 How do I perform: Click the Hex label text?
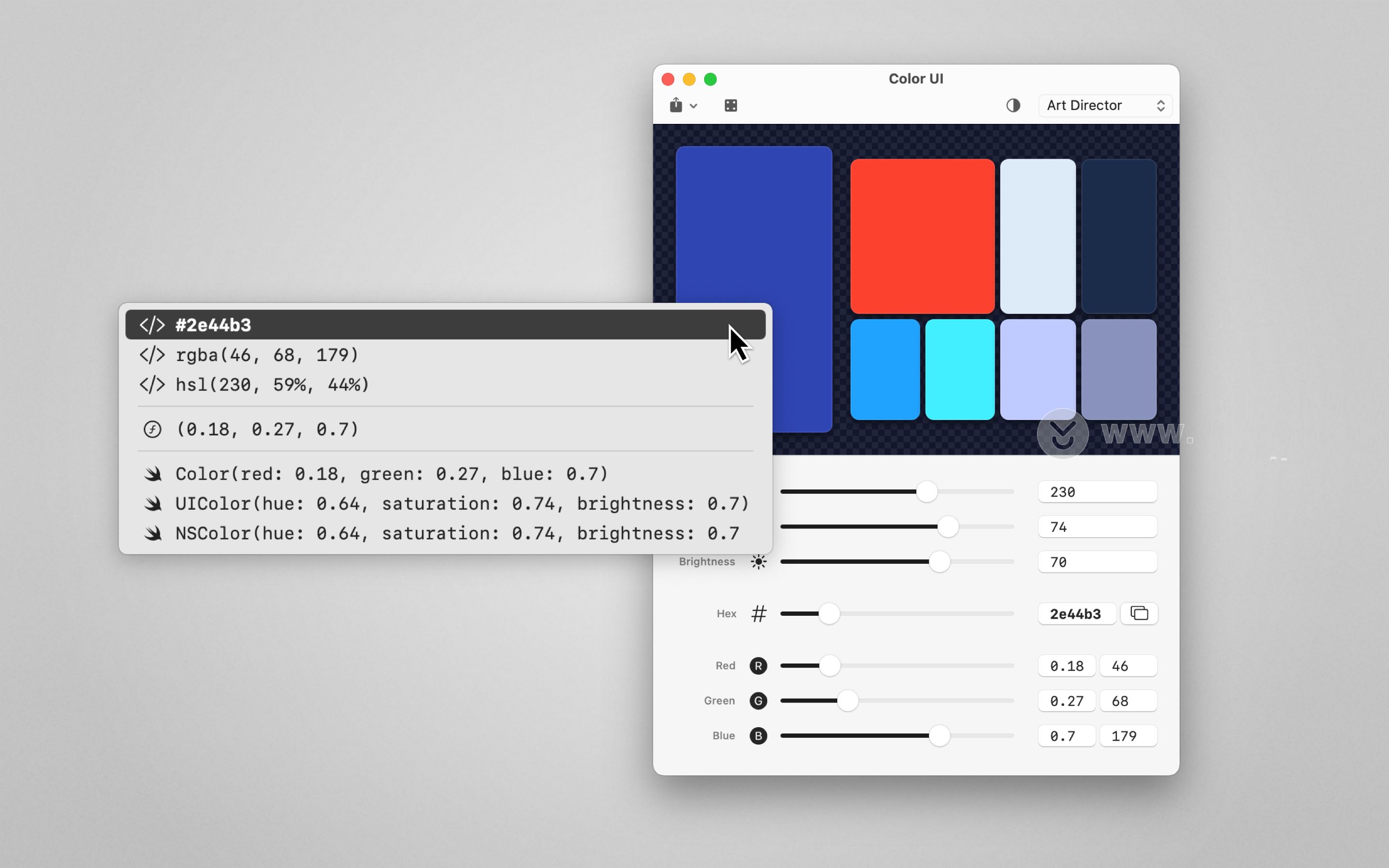pyautogui.click(x=726, y=614)
